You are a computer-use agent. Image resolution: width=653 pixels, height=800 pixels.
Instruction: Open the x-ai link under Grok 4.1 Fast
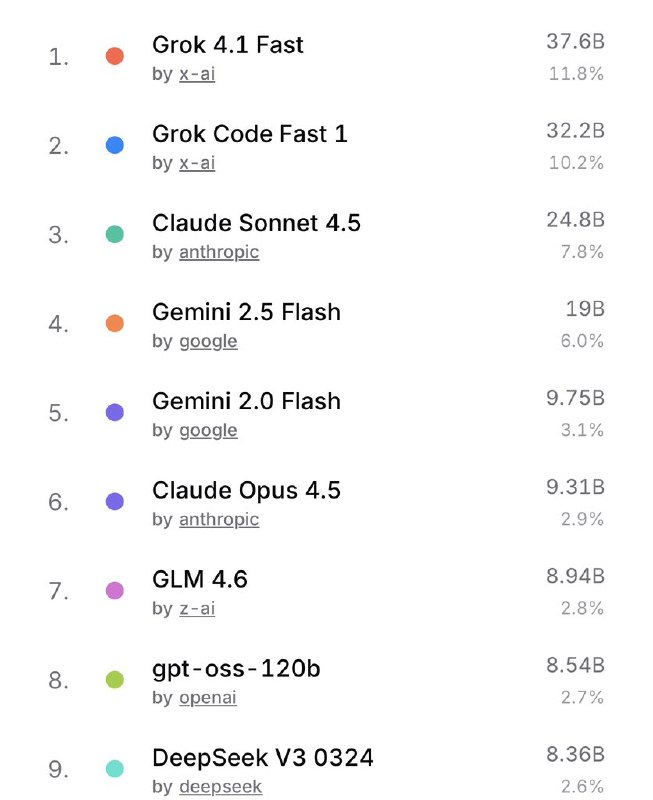pyautogui.click(x=197, y=75)
